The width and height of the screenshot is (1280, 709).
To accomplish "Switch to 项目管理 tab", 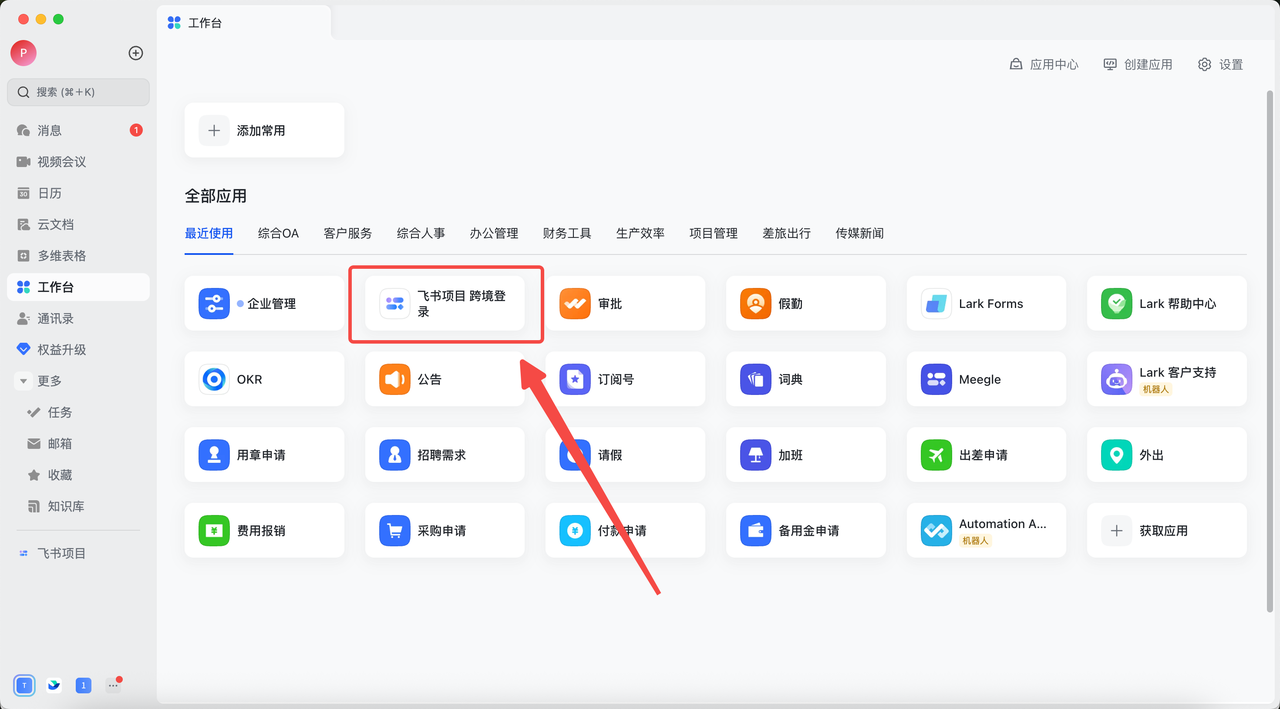I will (x=713, y=233).
